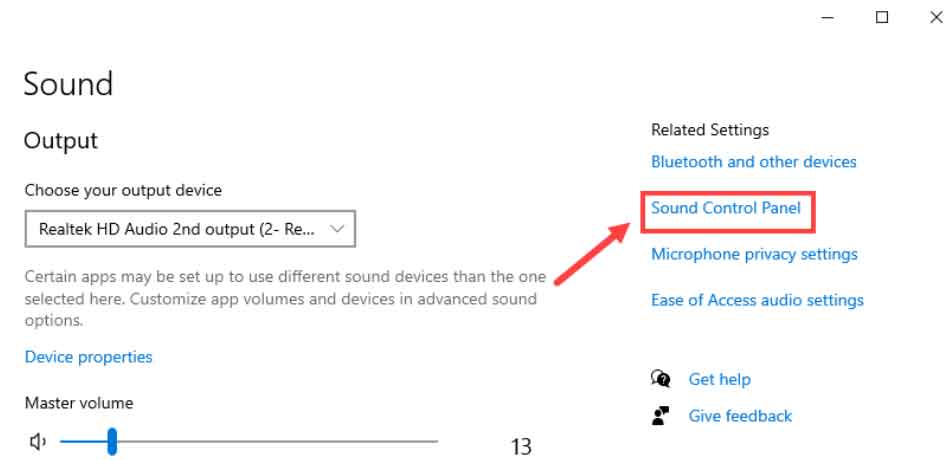Mute using the Master volume speaker icon

(x=37, y=442)
